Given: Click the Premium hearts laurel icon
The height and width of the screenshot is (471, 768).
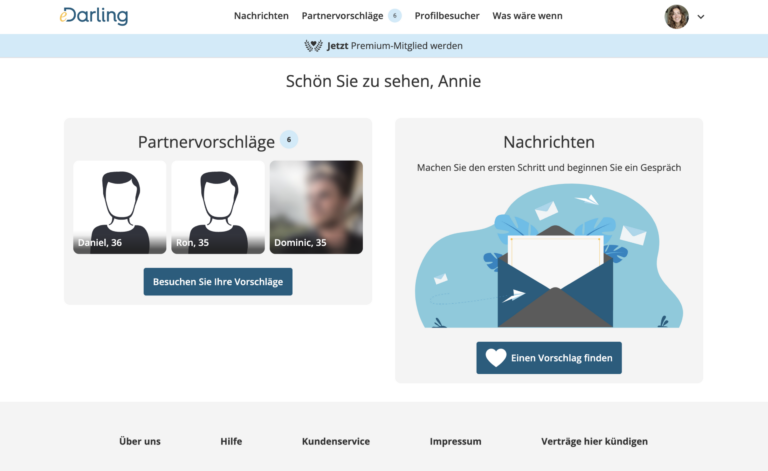Looking at the screenshot, I should [x=313, y=46].
